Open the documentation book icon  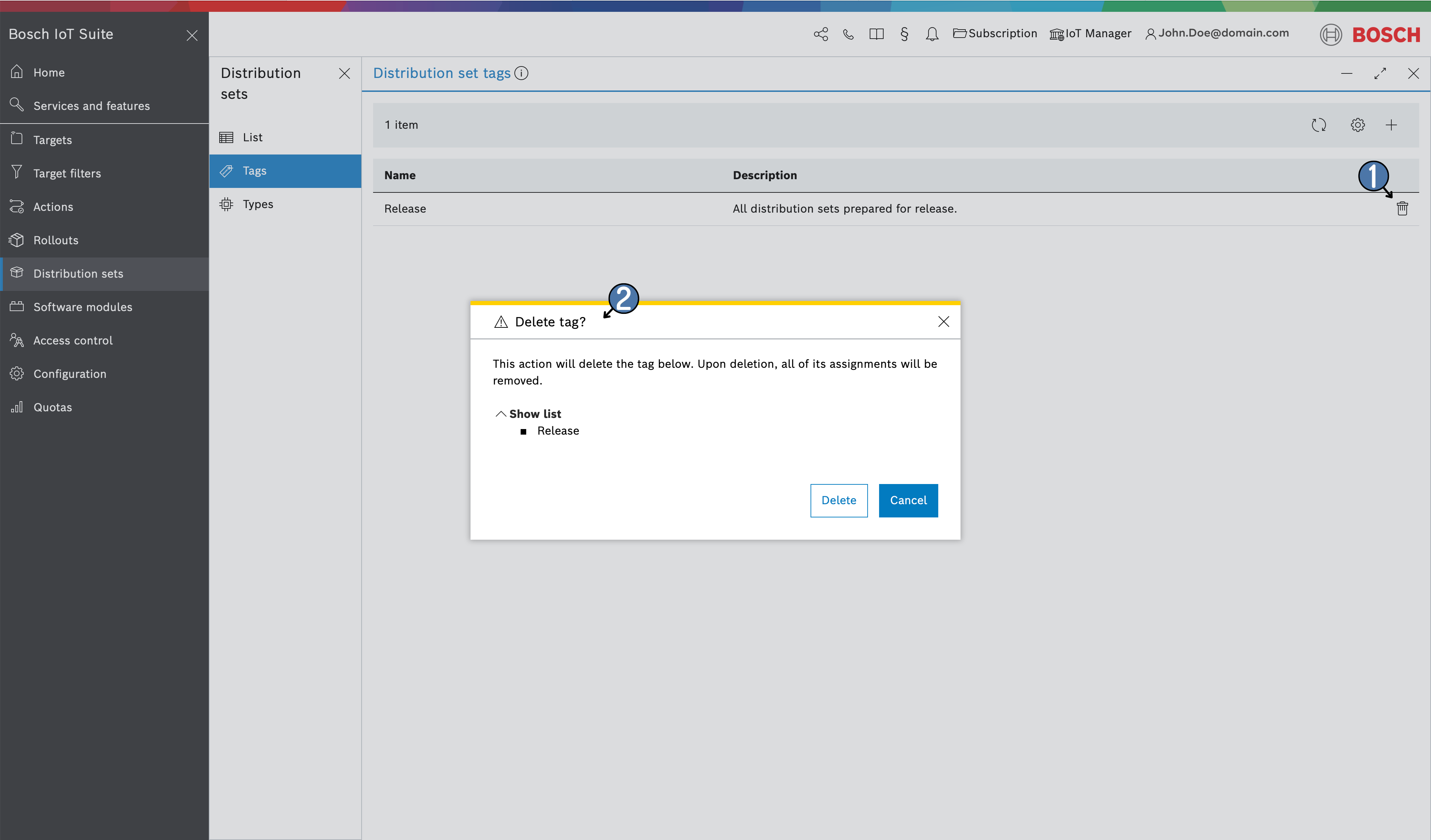876,34
